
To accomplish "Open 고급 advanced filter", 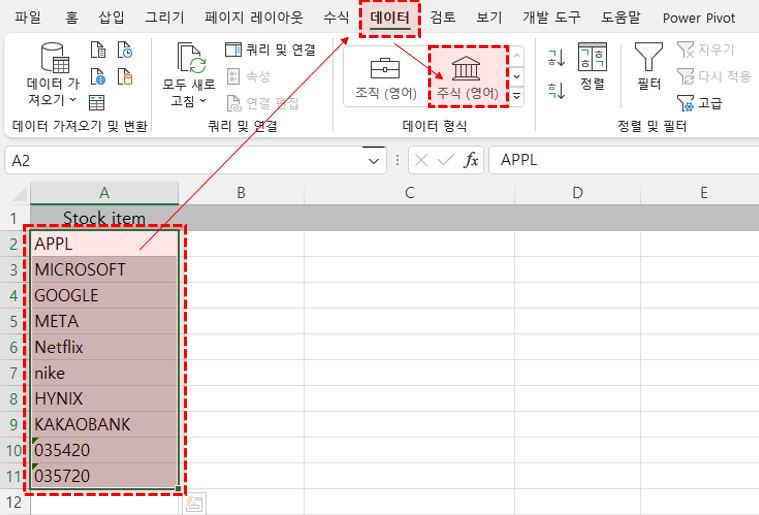I will (699, 103).
